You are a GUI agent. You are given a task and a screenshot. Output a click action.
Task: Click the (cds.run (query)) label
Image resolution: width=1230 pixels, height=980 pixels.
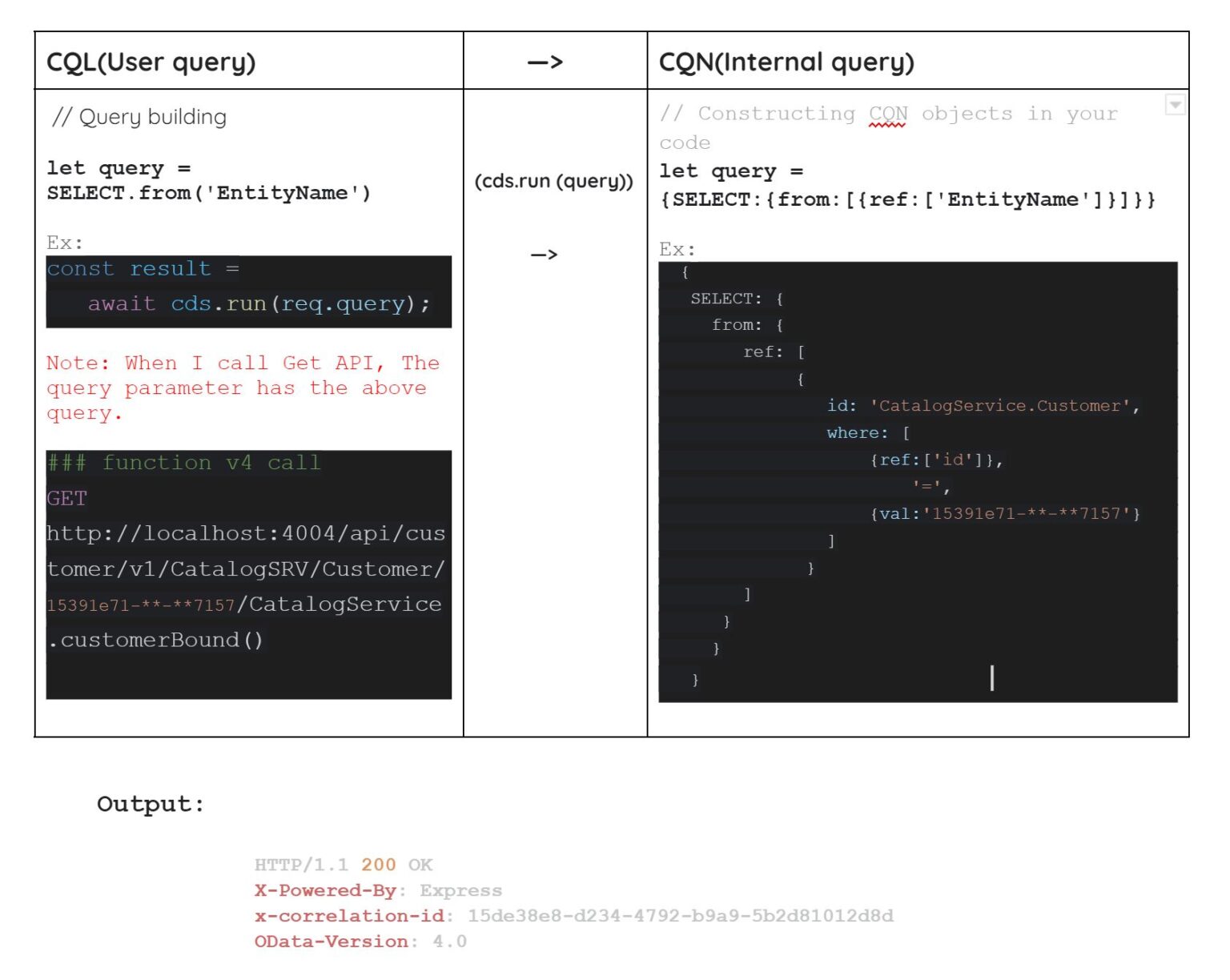coord(555,182)
